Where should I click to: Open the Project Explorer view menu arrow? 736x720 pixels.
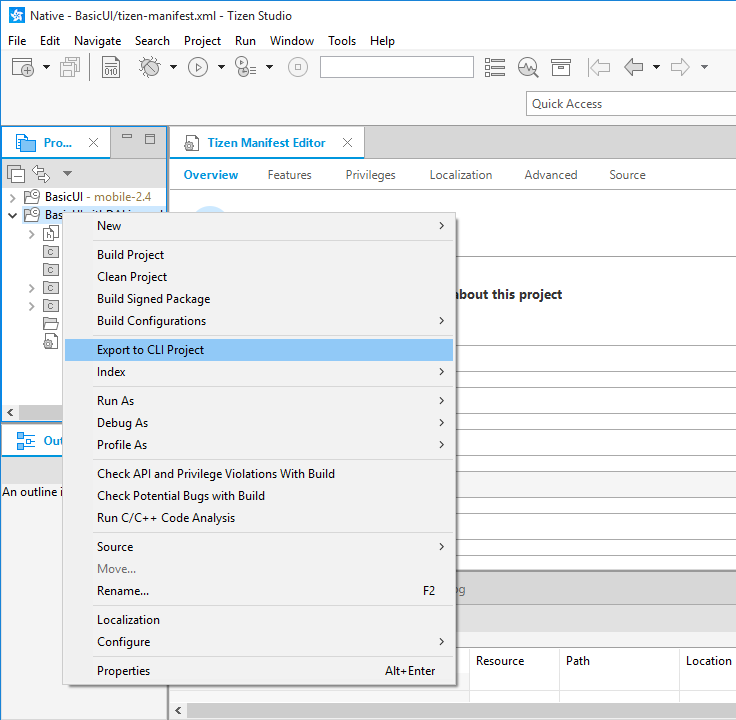[x=67, y=173]
